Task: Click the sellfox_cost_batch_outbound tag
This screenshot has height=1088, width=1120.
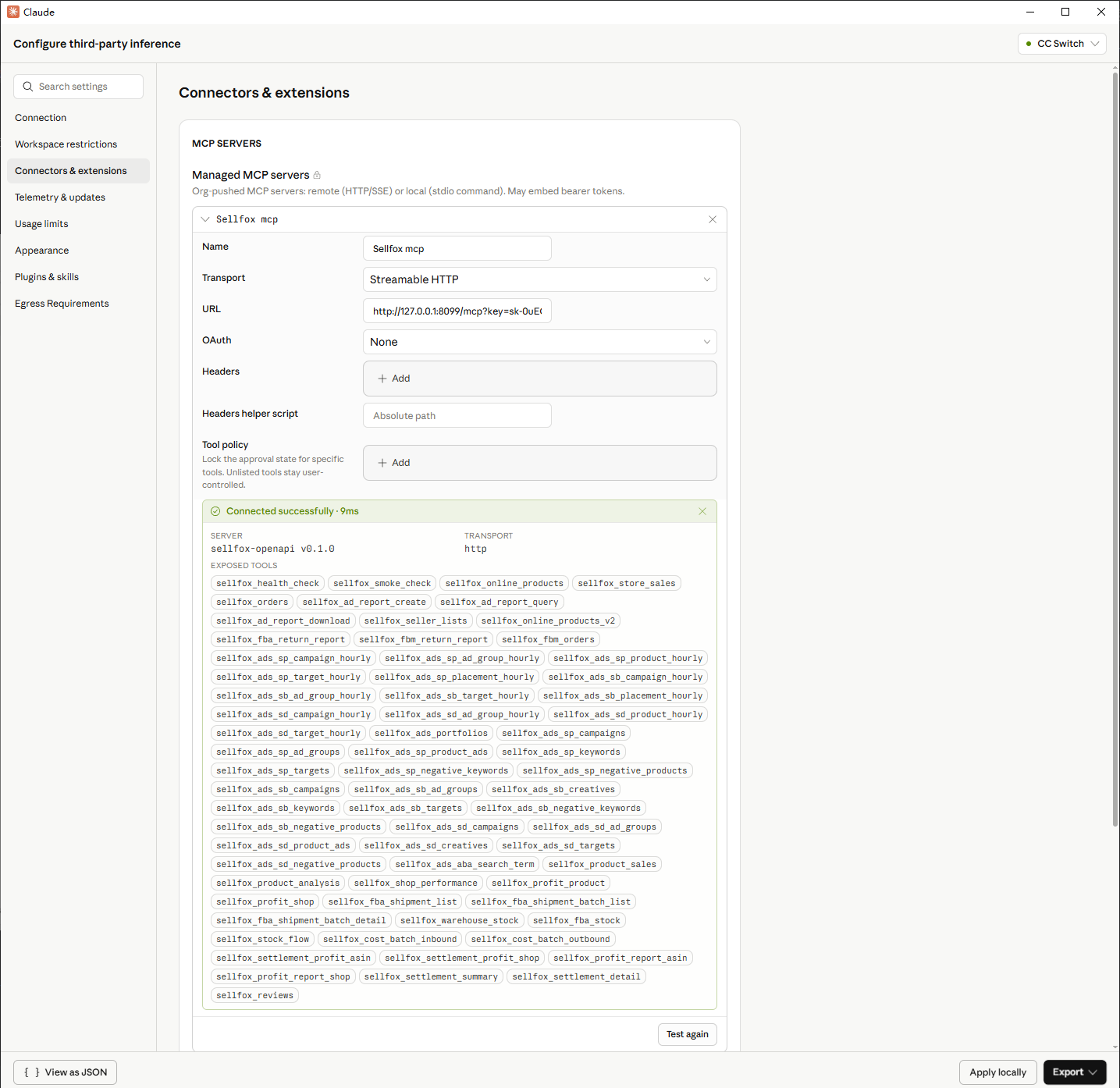Action: (541, 939)
